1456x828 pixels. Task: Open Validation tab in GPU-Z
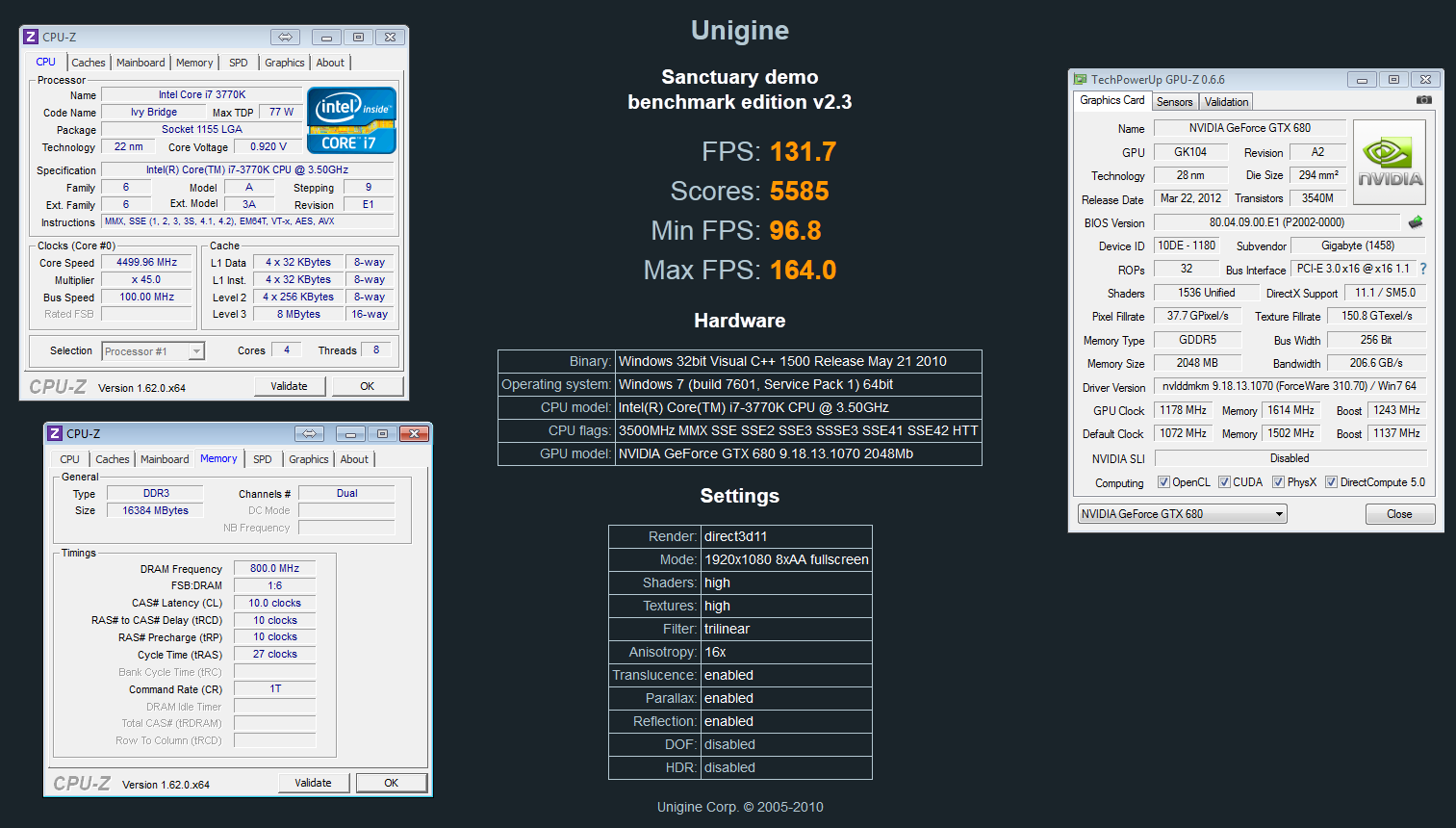[x=1226, y=102]
